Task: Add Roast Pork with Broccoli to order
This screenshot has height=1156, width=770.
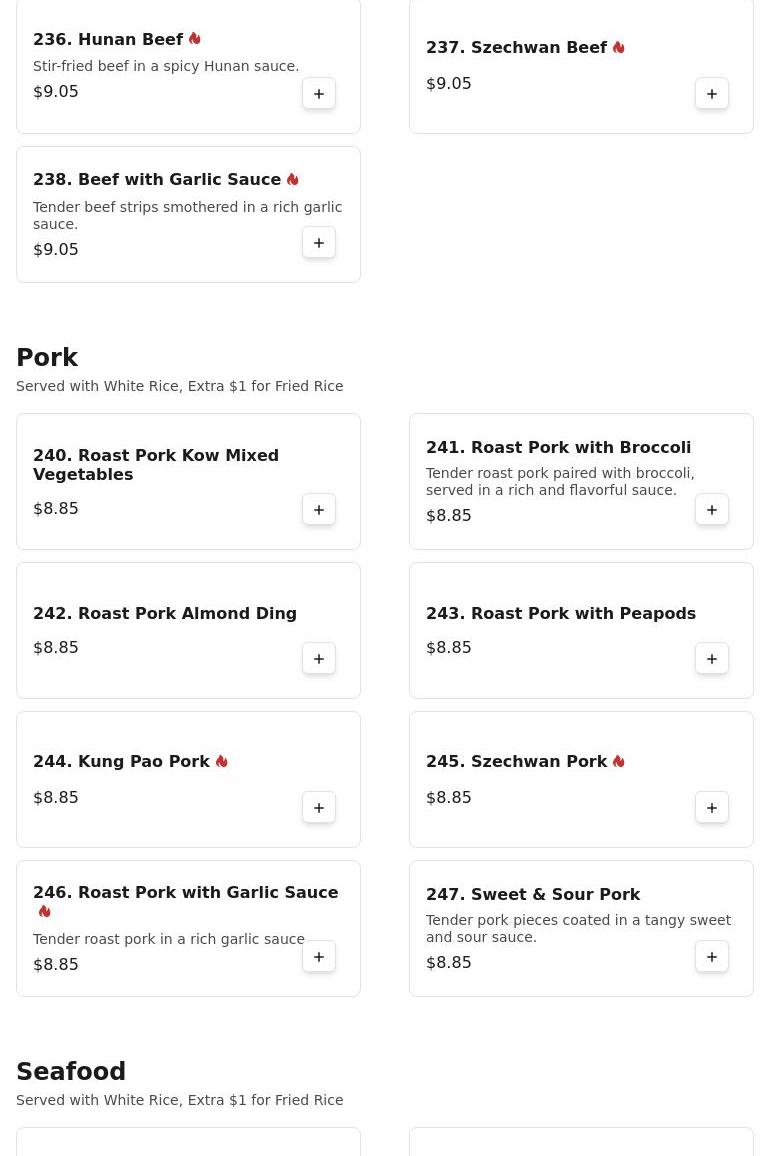Action: (712, 510)
